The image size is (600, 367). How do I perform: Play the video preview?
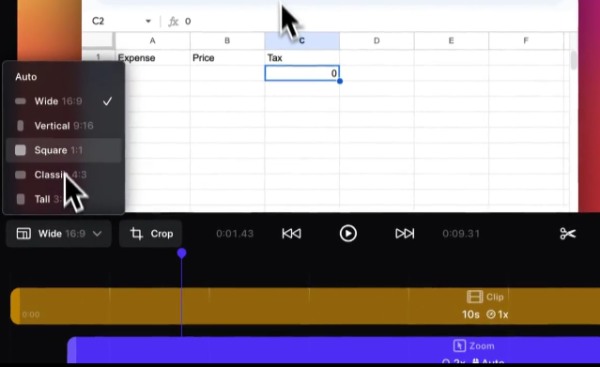[x=348, y=233]
